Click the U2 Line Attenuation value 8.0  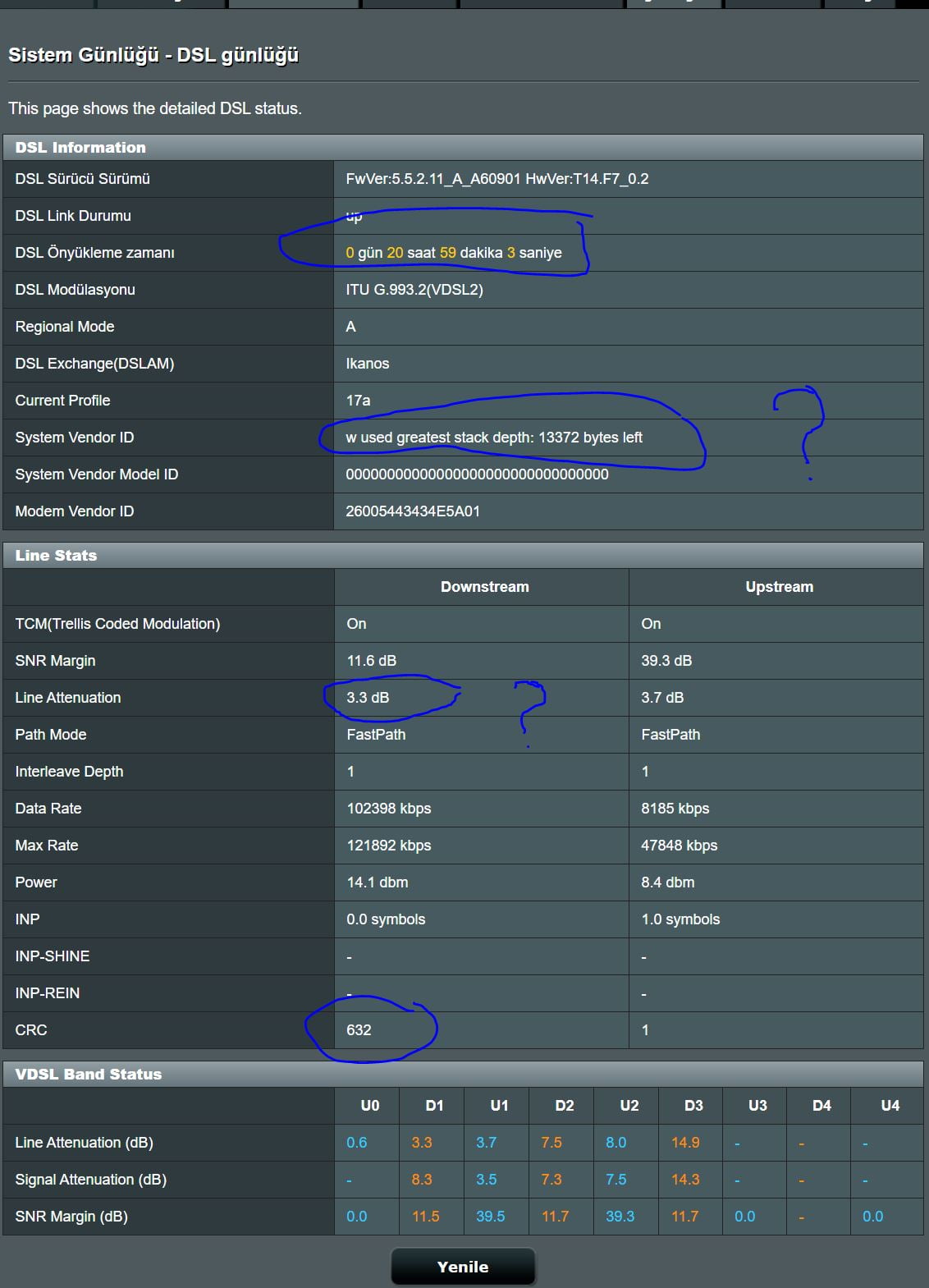pos(616,1143)
